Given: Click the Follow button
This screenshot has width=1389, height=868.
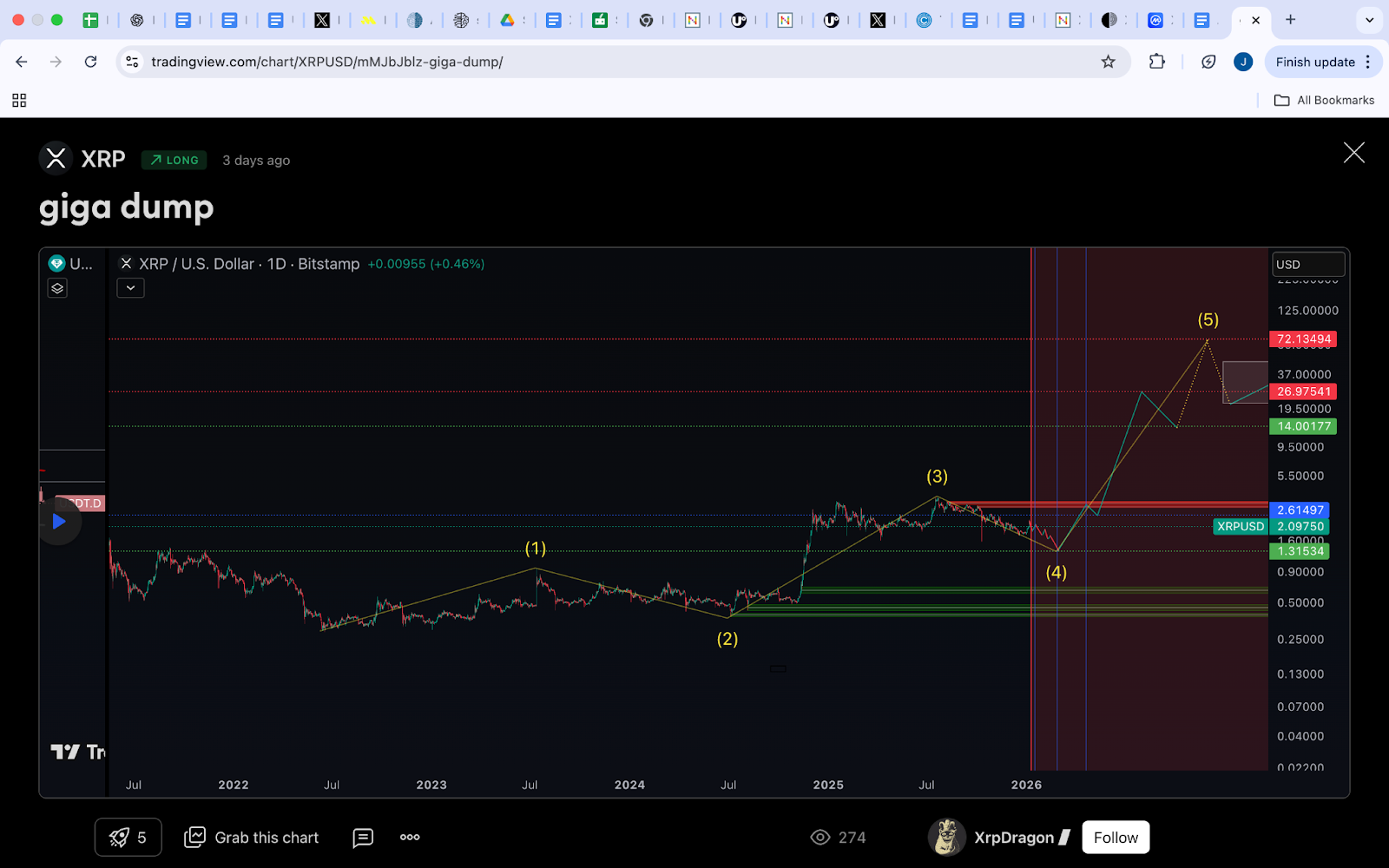Looking at the screenshot, I should pyautogui.click(x=1116, y=838).
